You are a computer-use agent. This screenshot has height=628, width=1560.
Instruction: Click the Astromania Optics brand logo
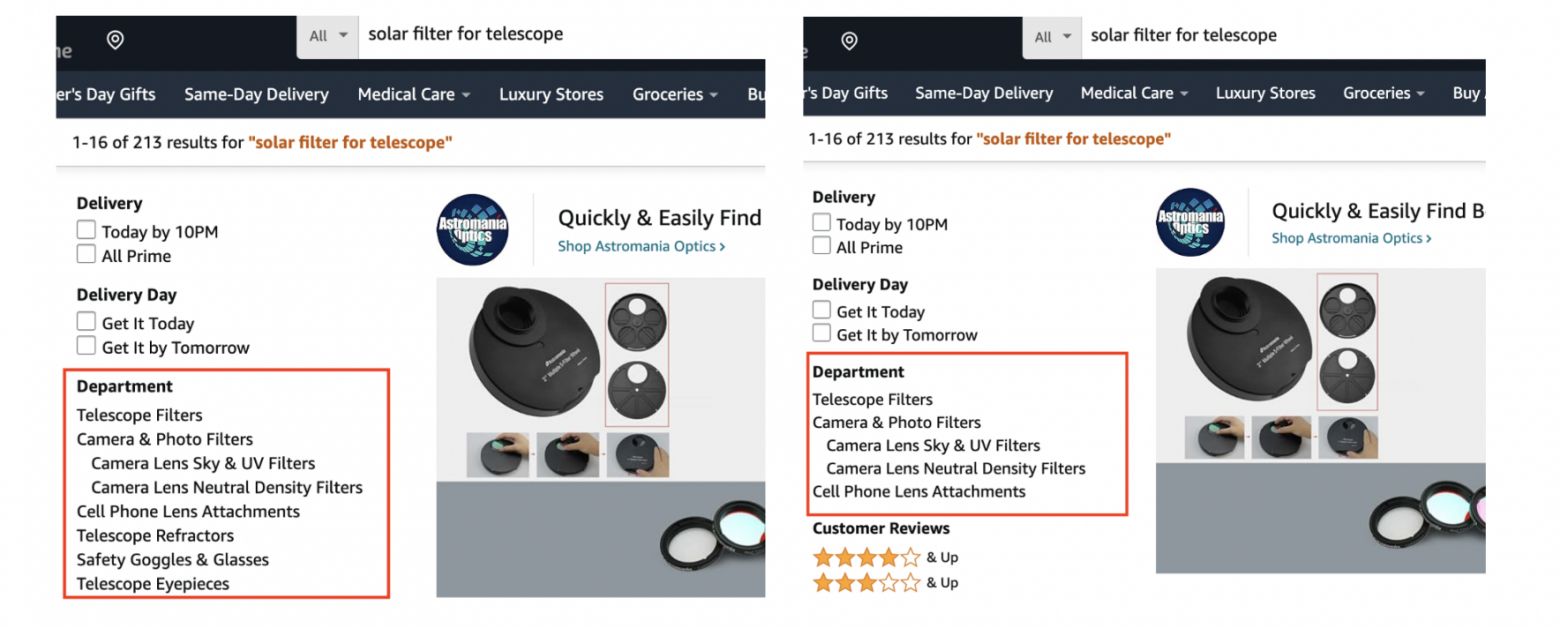pos(472,228)
